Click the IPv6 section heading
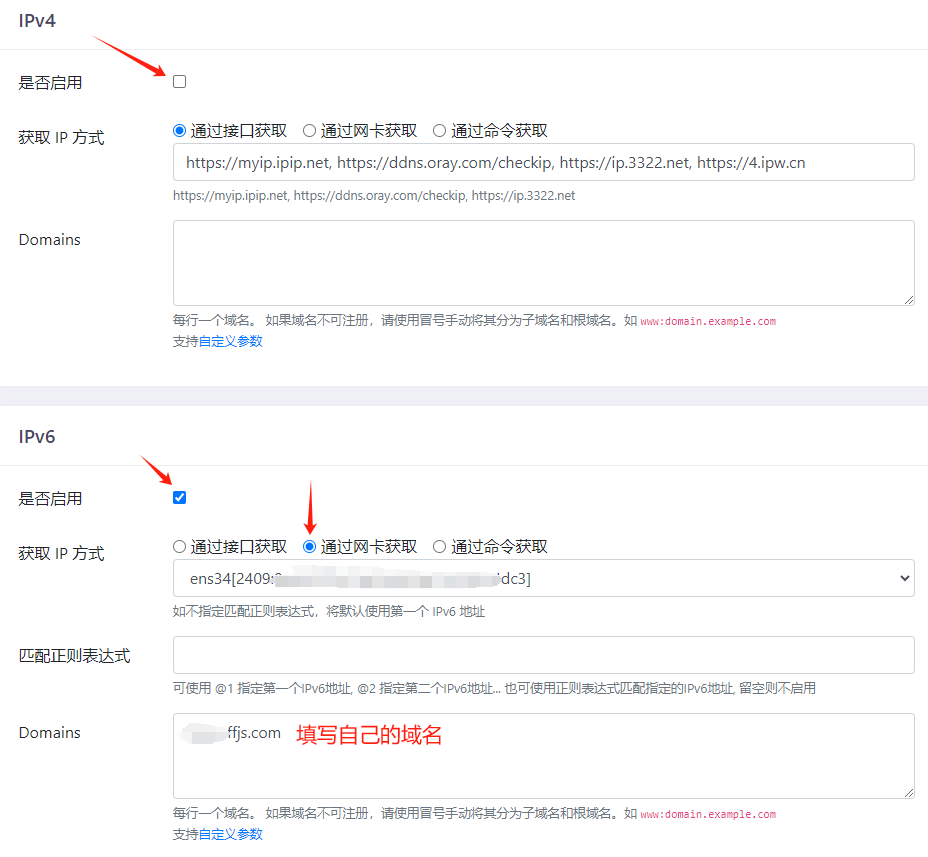Screen dimensions: 928x857 (x=37, y=436)
